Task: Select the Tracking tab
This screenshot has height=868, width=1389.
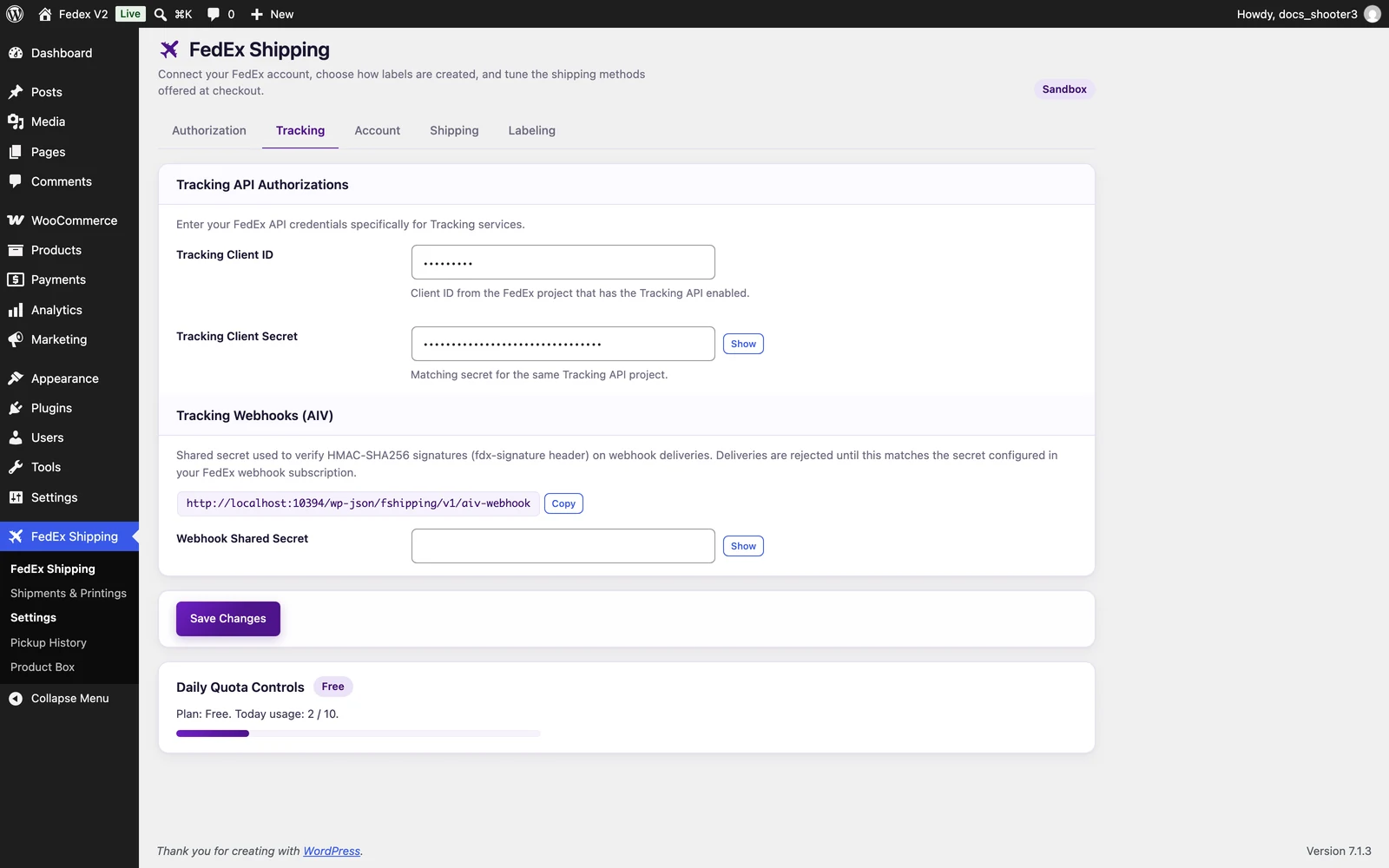Action: click(x=300, y=130)
